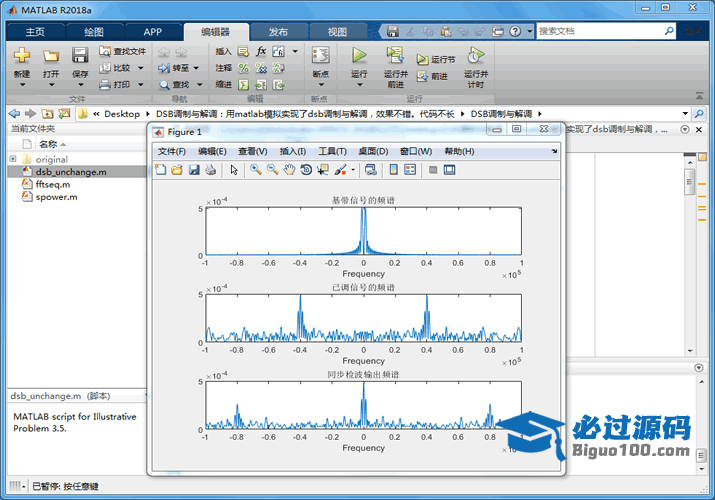Select the Figure zoom in tool
715x500 pixels.
point(256,170)
